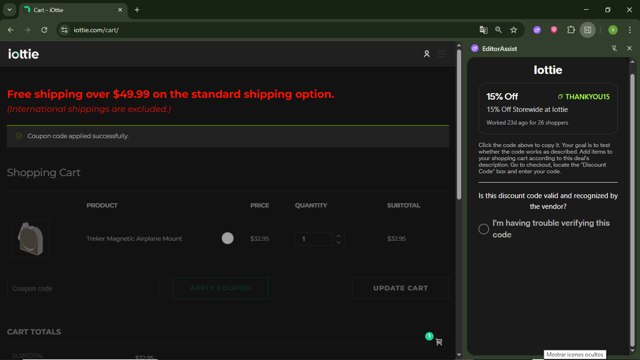
Task: Open the tab search dropdown arrow
Action: coord(9,10)
